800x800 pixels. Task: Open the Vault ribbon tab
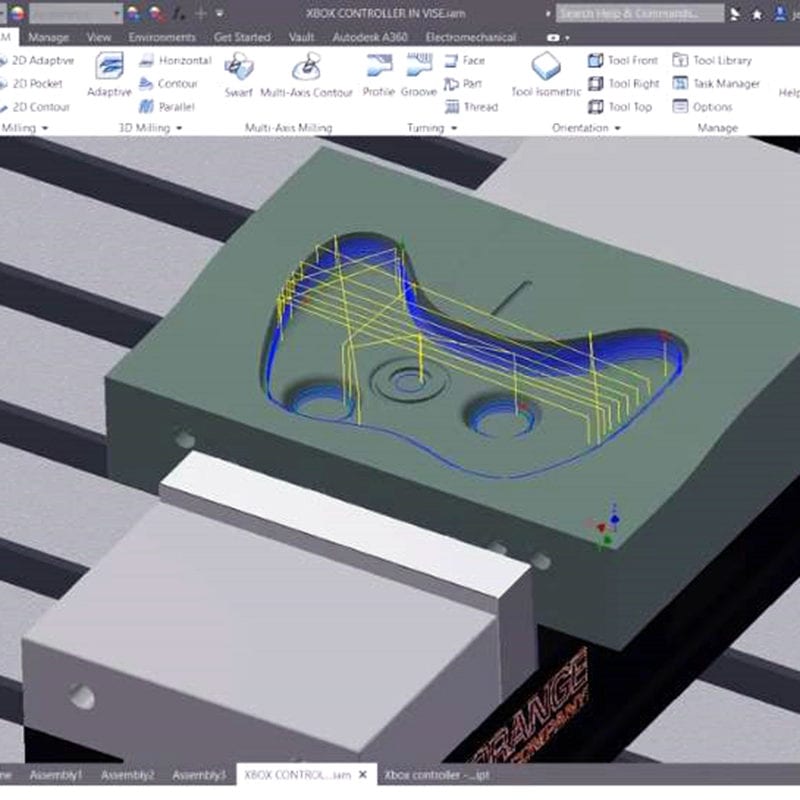click(x=301, y=37)
